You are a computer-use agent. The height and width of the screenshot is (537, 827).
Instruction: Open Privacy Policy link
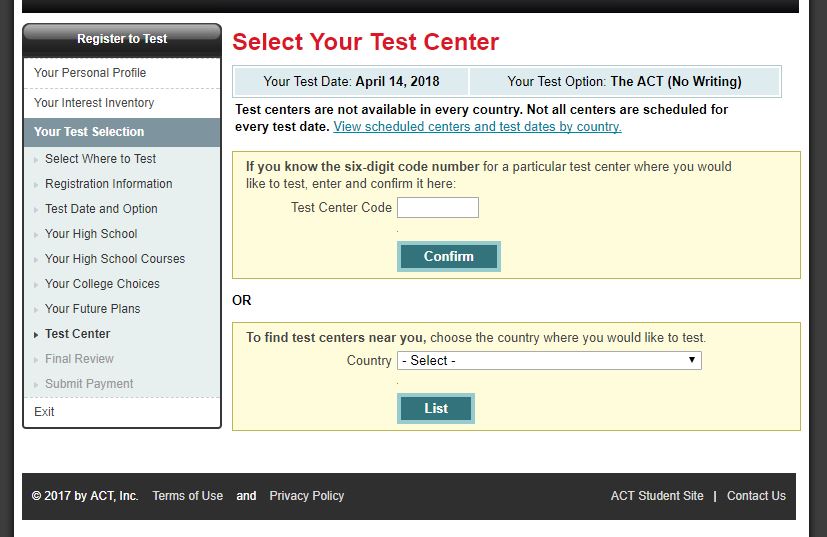(x=306, y=496)
